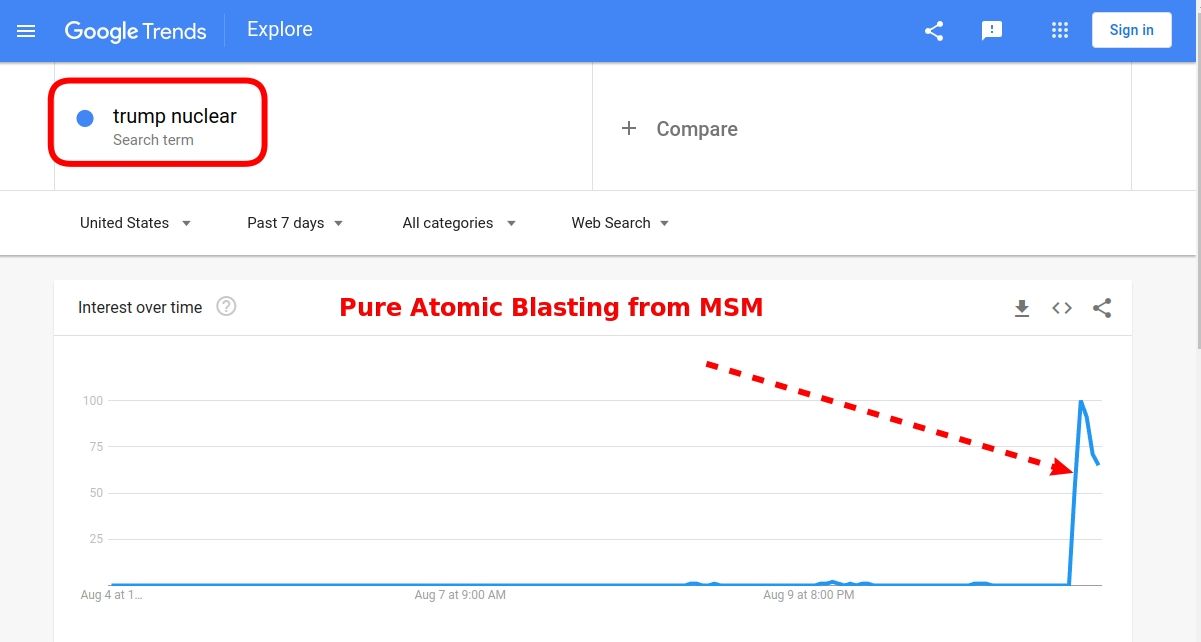Open the send feedback icon
Viewport: 1201px width, 642px height.
pyautogui.click(x=992, y=31)
